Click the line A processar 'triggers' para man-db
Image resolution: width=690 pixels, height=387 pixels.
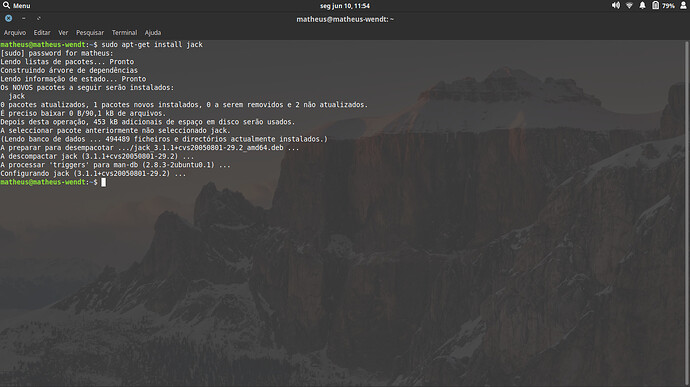tap(115, 165)
